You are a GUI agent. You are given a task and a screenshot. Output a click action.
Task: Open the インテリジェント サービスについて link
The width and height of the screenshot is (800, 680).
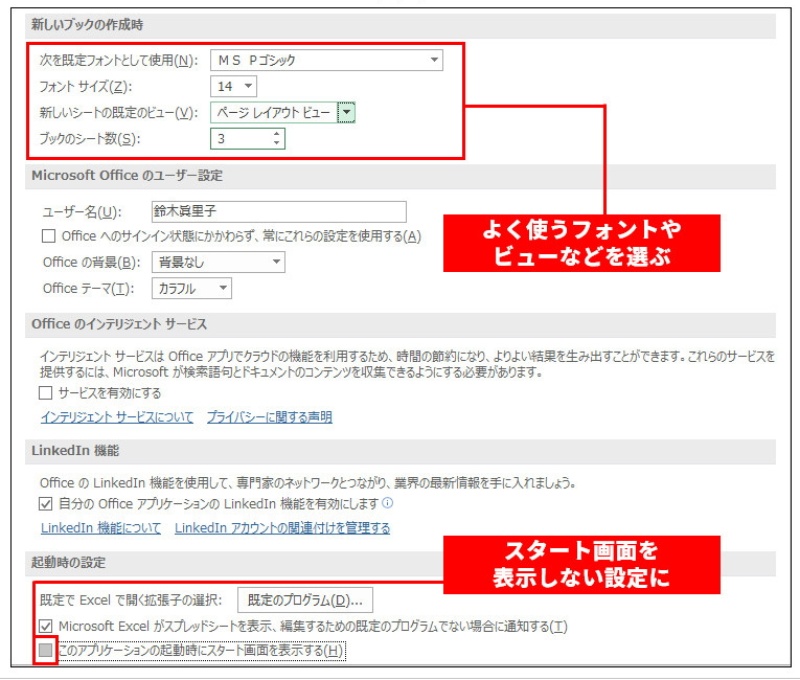117,418
